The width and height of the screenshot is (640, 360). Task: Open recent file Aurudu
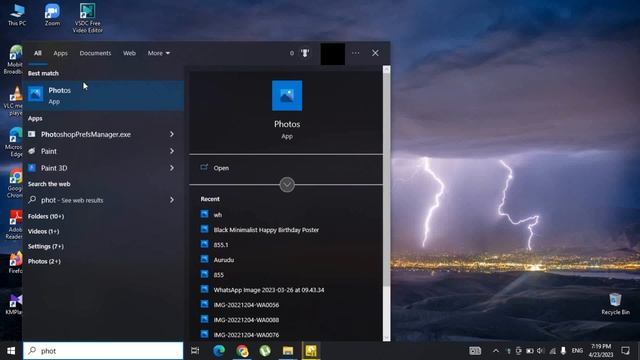224,260
